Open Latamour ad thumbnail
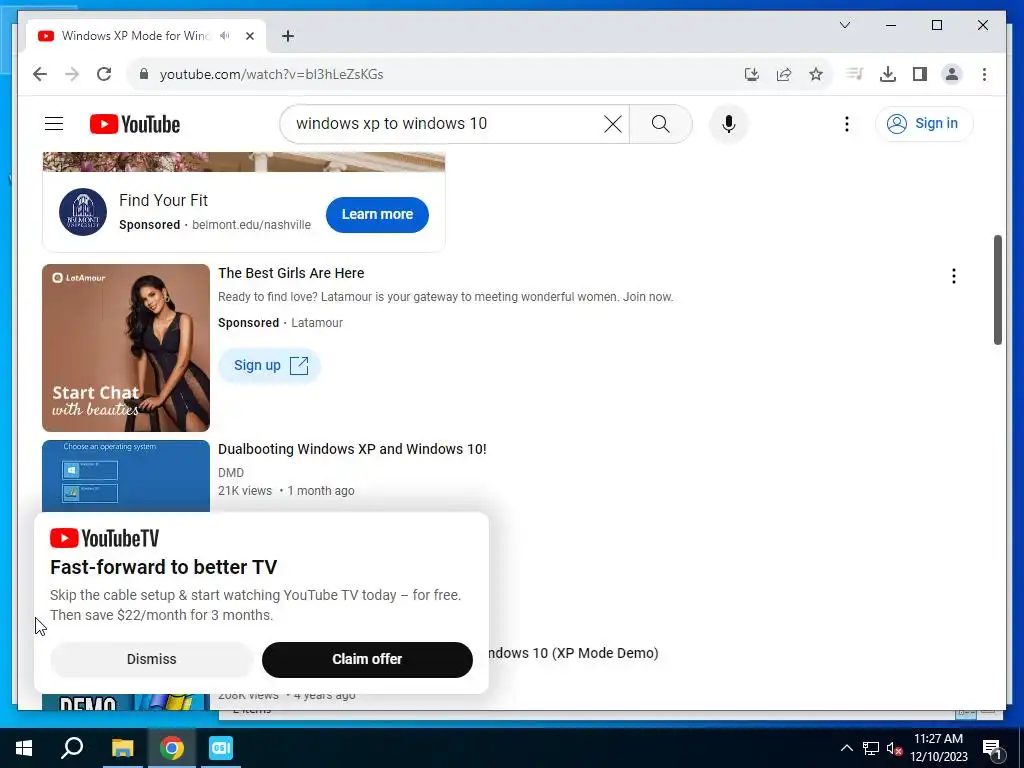Screen dimensions: 1024x768 [x=126, y=347]
